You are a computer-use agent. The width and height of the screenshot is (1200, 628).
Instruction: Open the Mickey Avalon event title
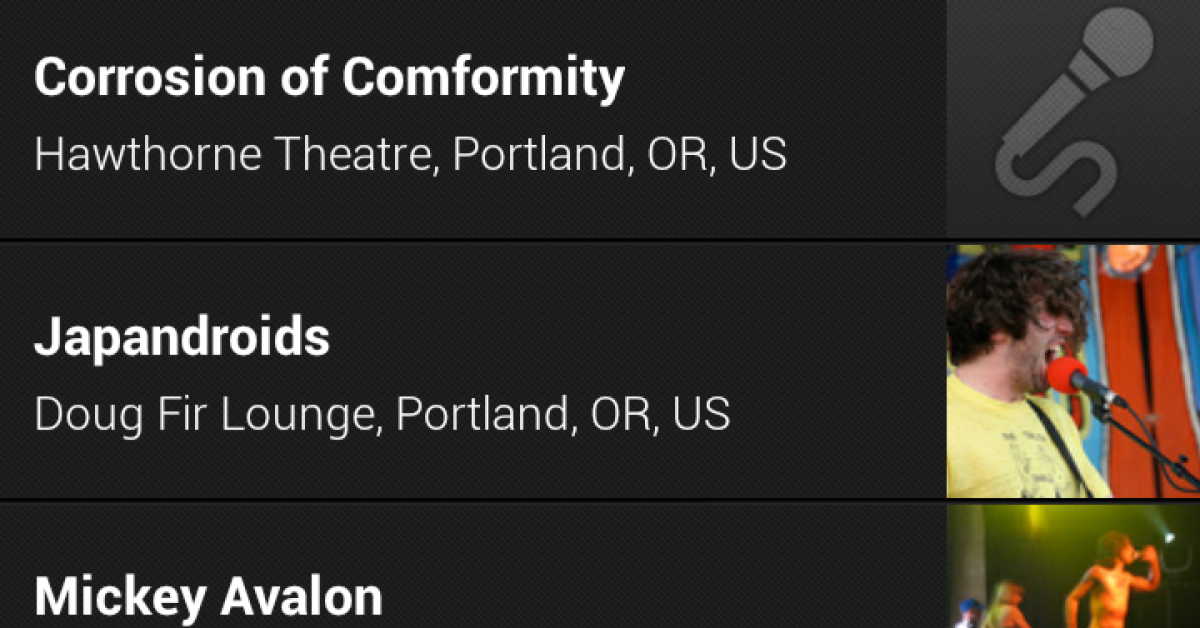[208, 597]
